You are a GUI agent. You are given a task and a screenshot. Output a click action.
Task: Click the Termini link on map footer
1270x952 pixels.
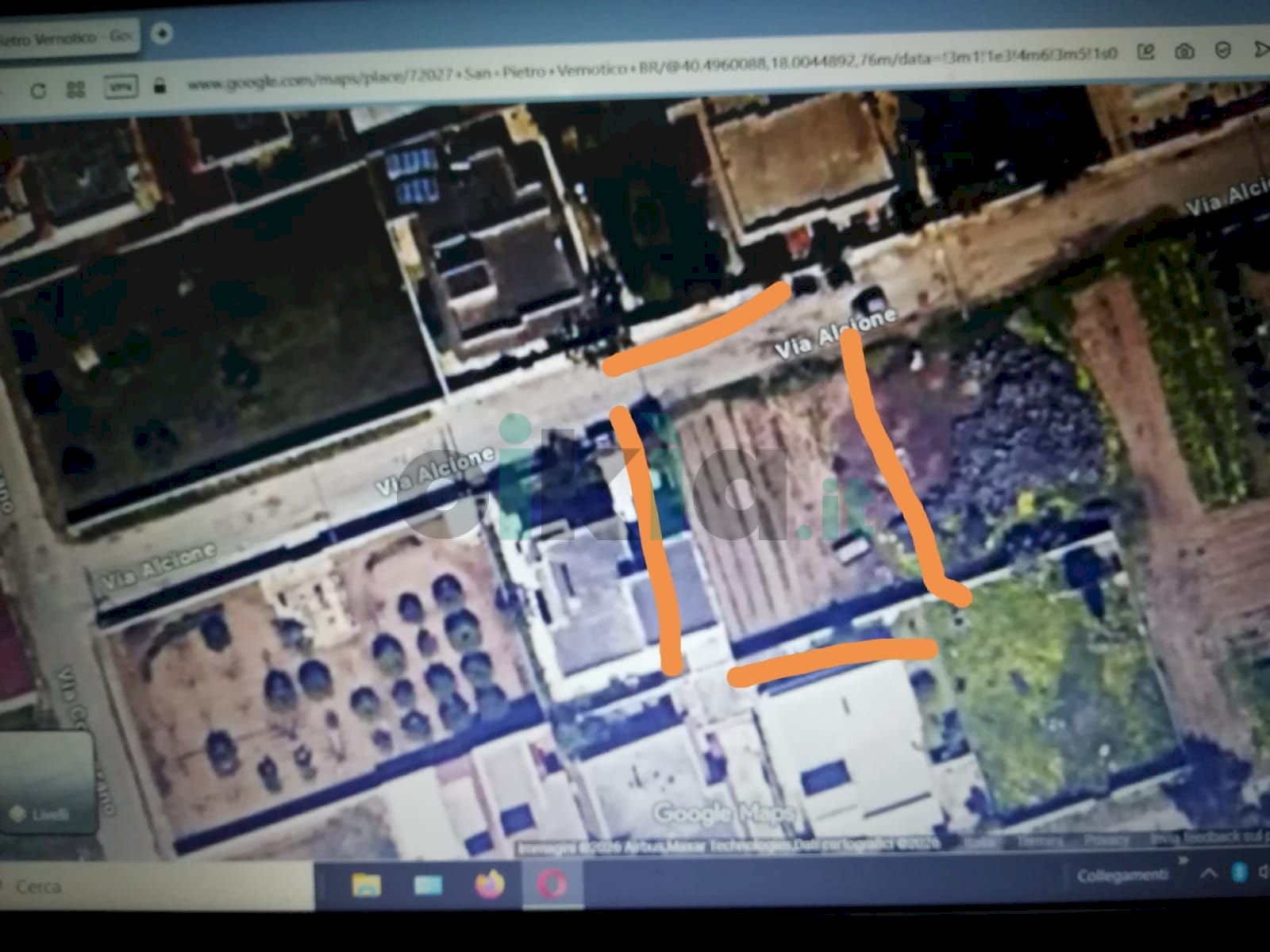(1040, 841)
